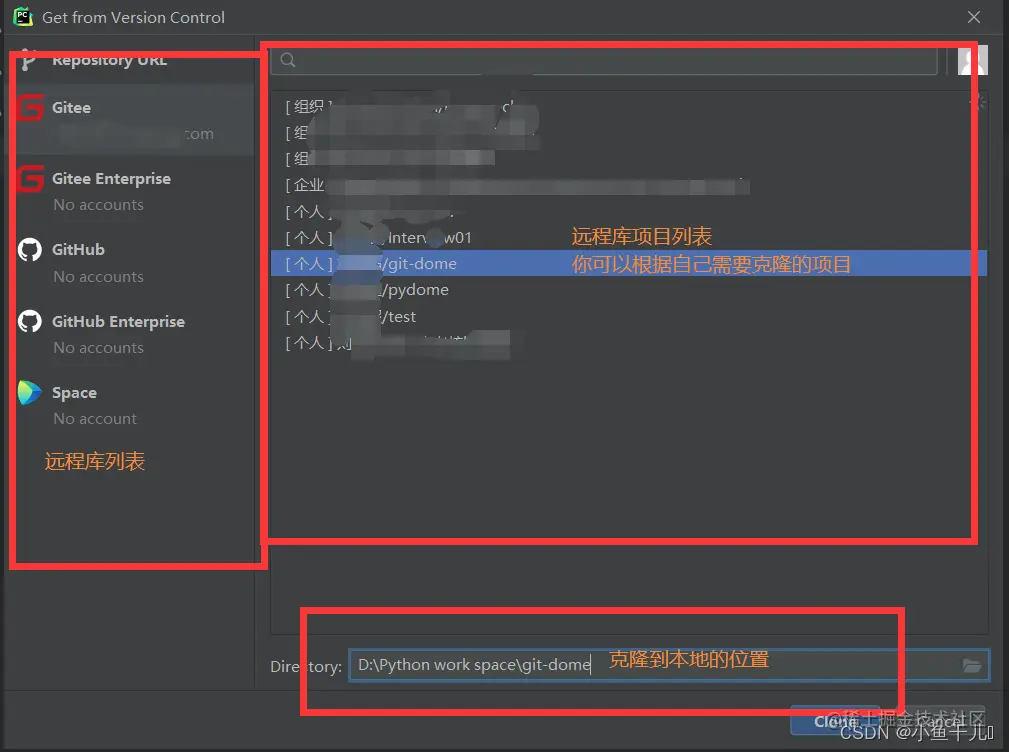
Task: Select the repository ending in w01
Action: coord(629,237)
